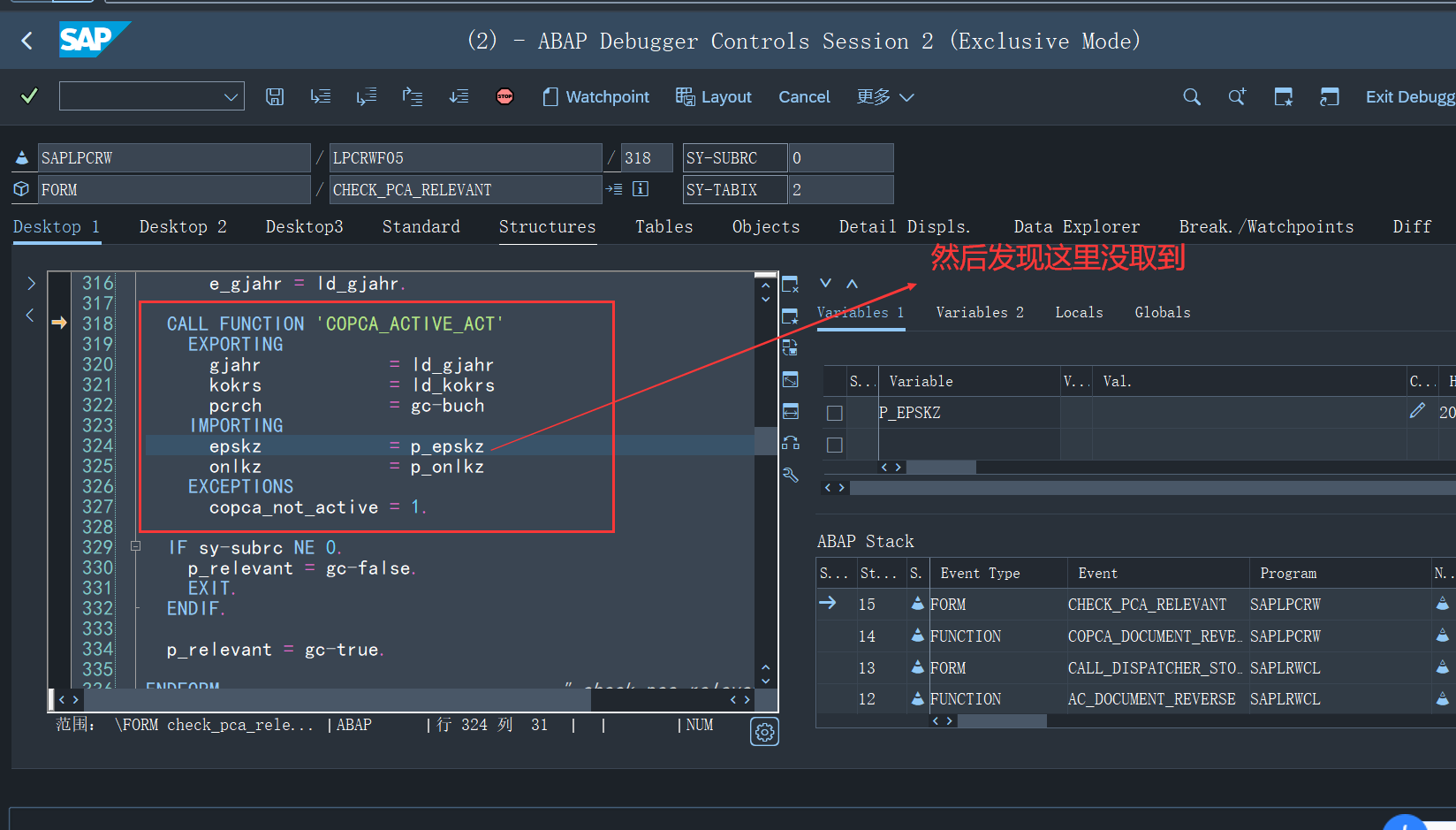Close source tool icon beside editor
Image resolution: width=1456 pixels, height=830 pixels.
coord(790,285)
